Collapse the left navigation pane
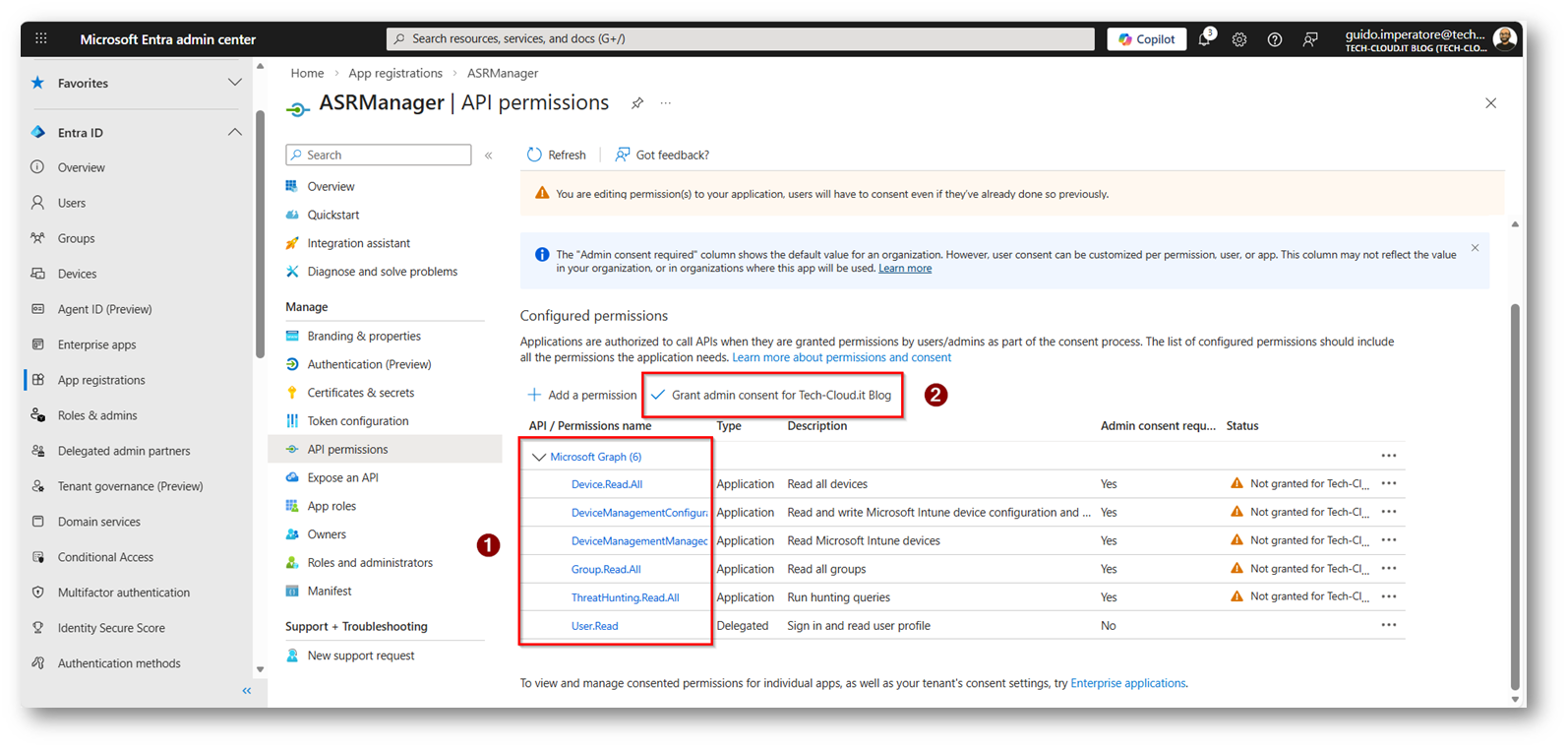Viewport: 1568px width, 749px height. [x=247, y=691]
